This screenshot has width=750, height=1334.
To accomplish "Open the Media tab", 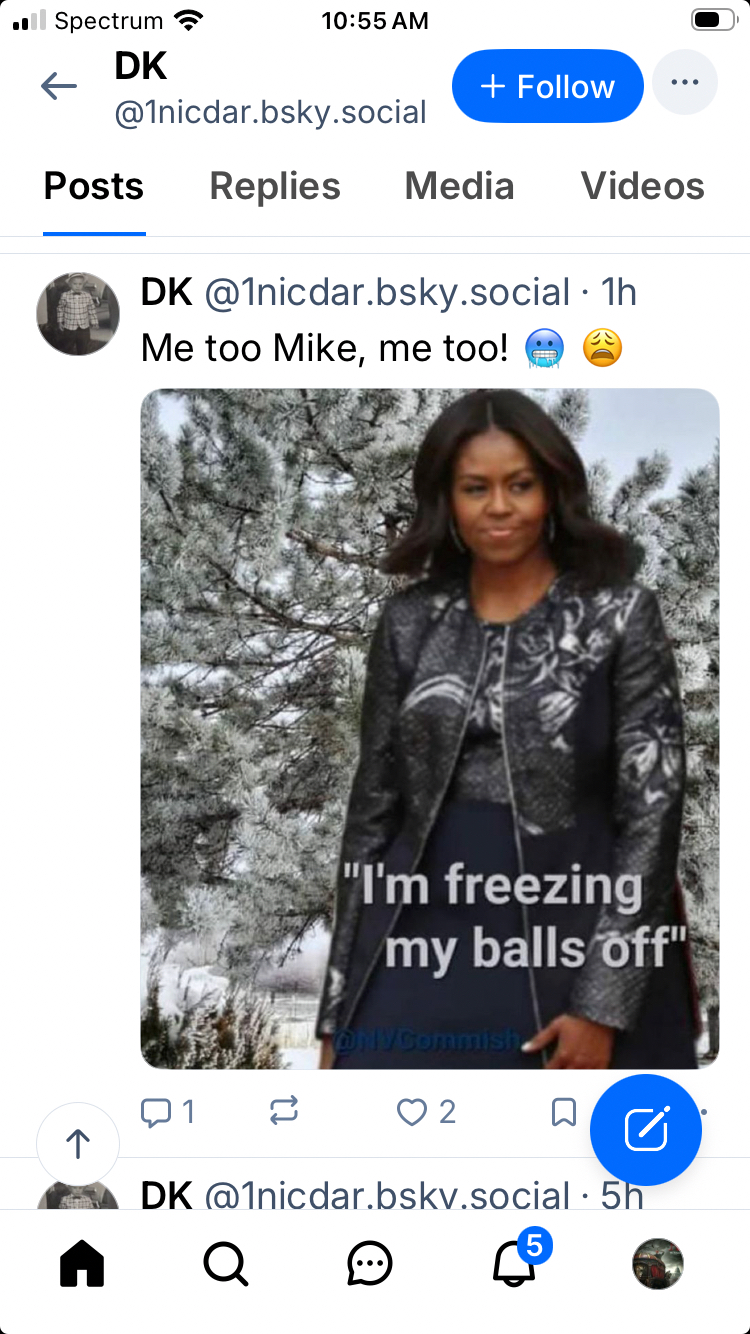I will 459,187.
